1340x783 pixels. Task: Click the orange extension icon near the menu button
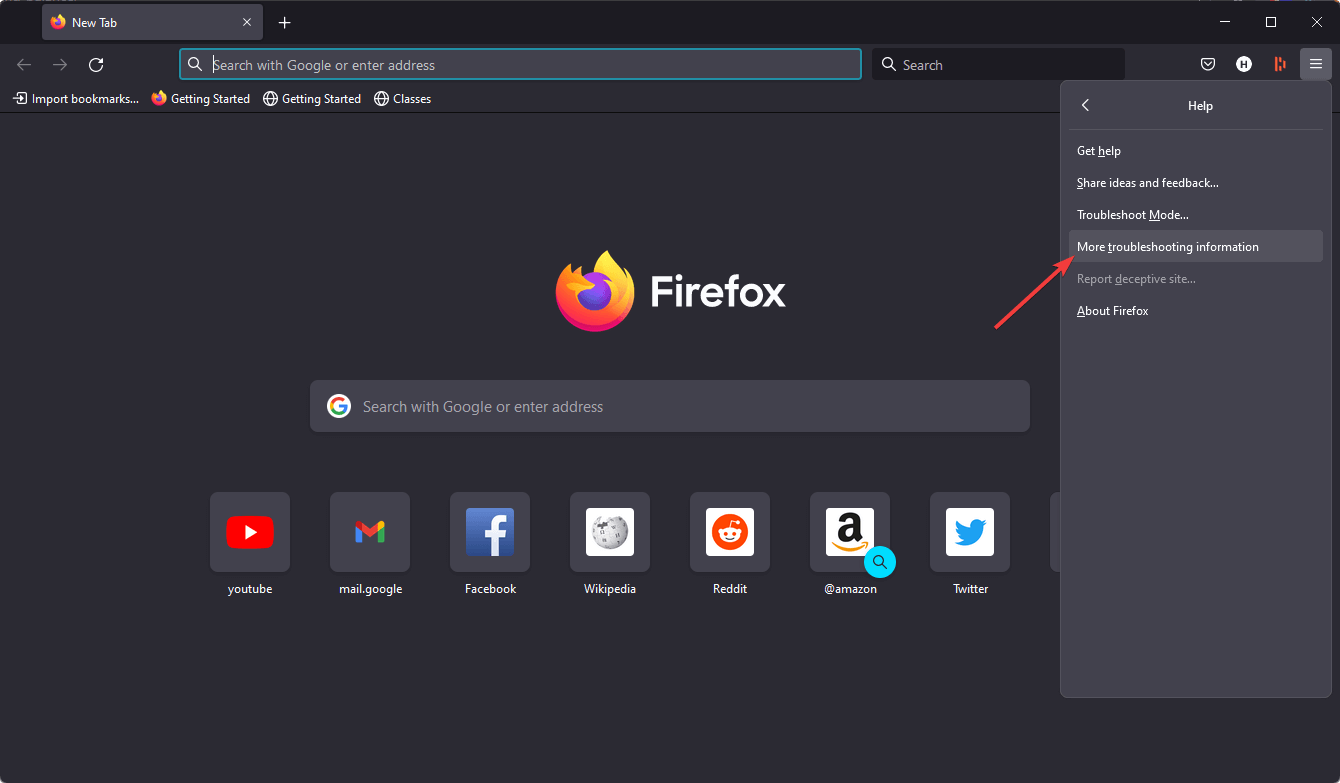point(1279,63)
